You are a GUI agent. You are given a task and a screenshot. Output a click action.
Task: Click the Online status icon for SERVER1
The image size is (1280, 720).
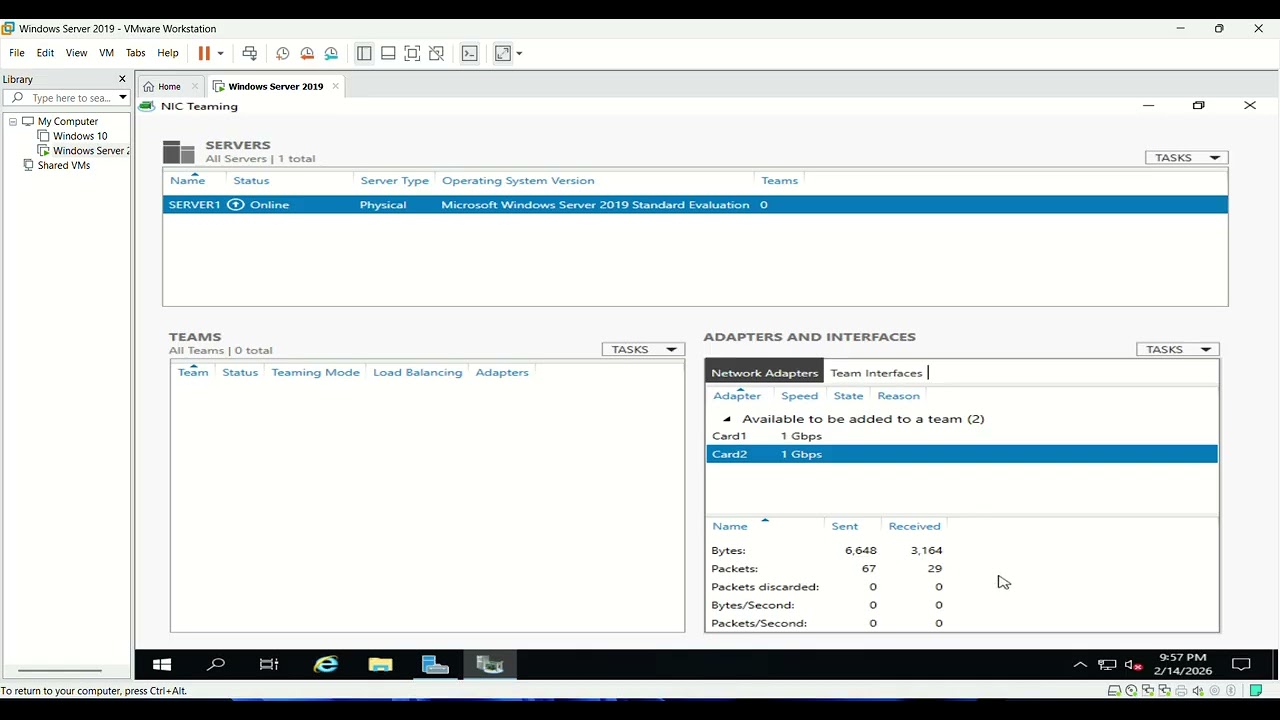coord(236,205)
